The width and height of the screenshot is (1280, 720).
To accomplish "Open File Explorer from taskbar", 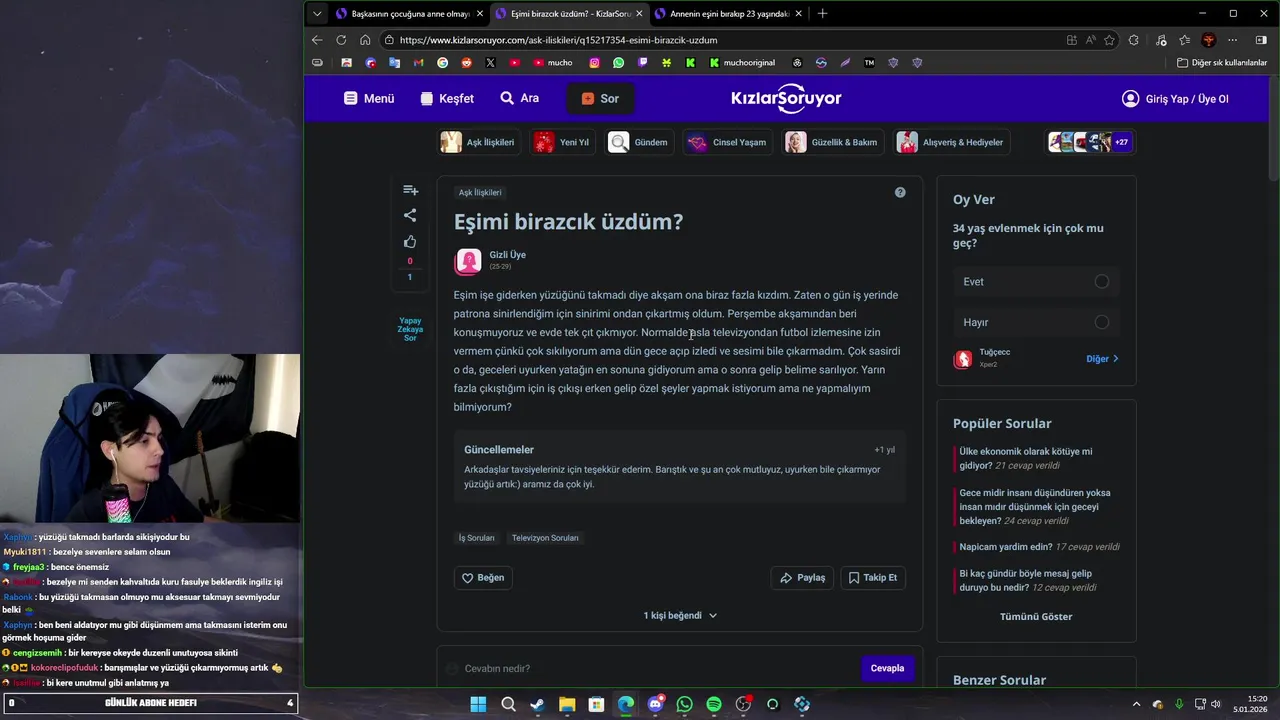I will pos(567,704).
